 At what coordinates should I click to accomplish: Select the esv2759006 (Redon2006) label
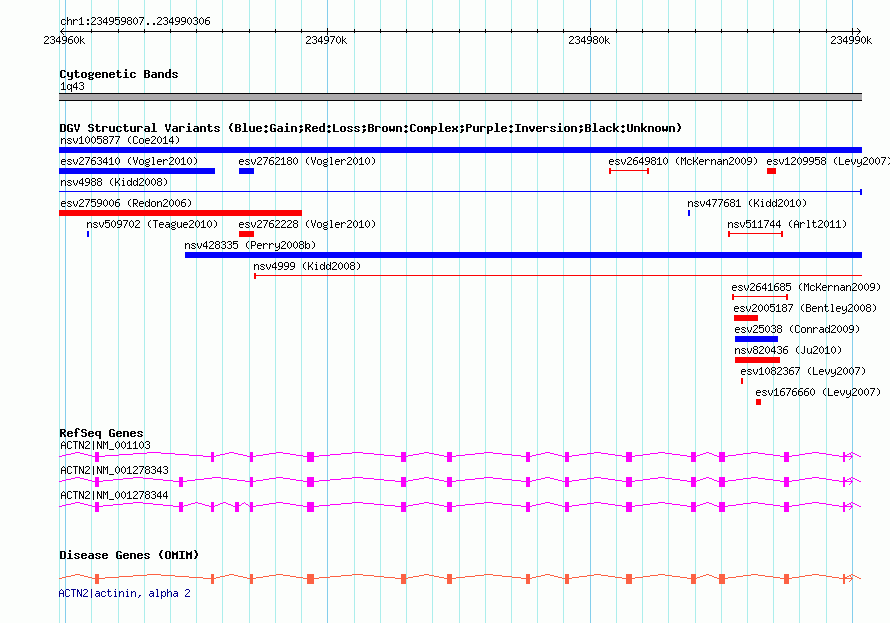click(x=126, y=203)
